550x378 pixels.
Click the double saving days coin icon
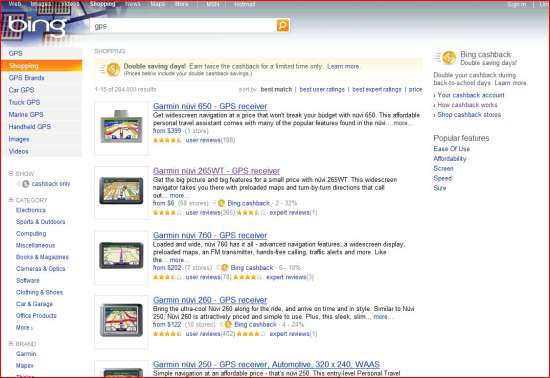coord(113,69)
